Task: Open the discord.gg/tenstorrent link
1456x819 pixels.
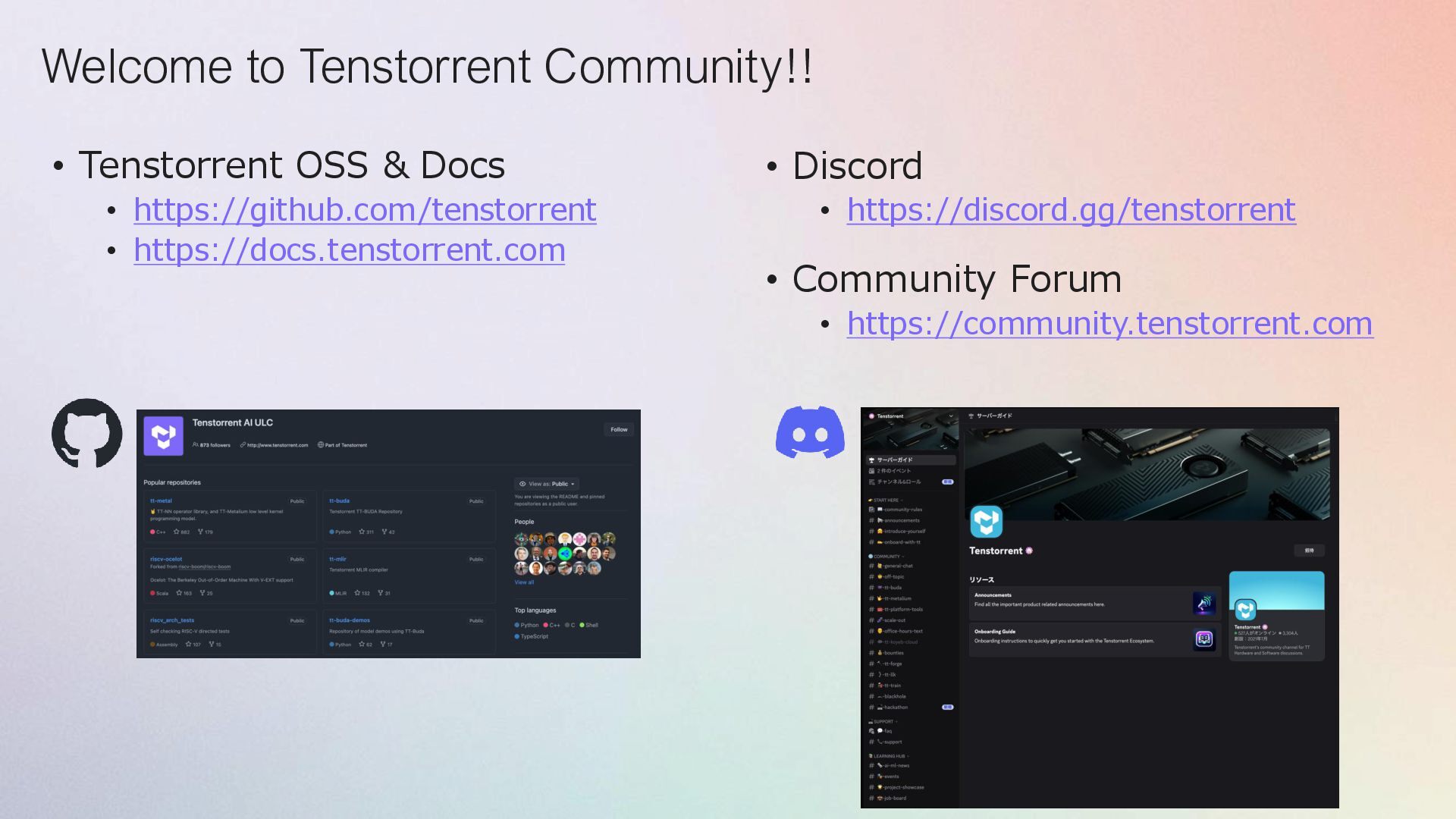Action: click(1071, 210)
